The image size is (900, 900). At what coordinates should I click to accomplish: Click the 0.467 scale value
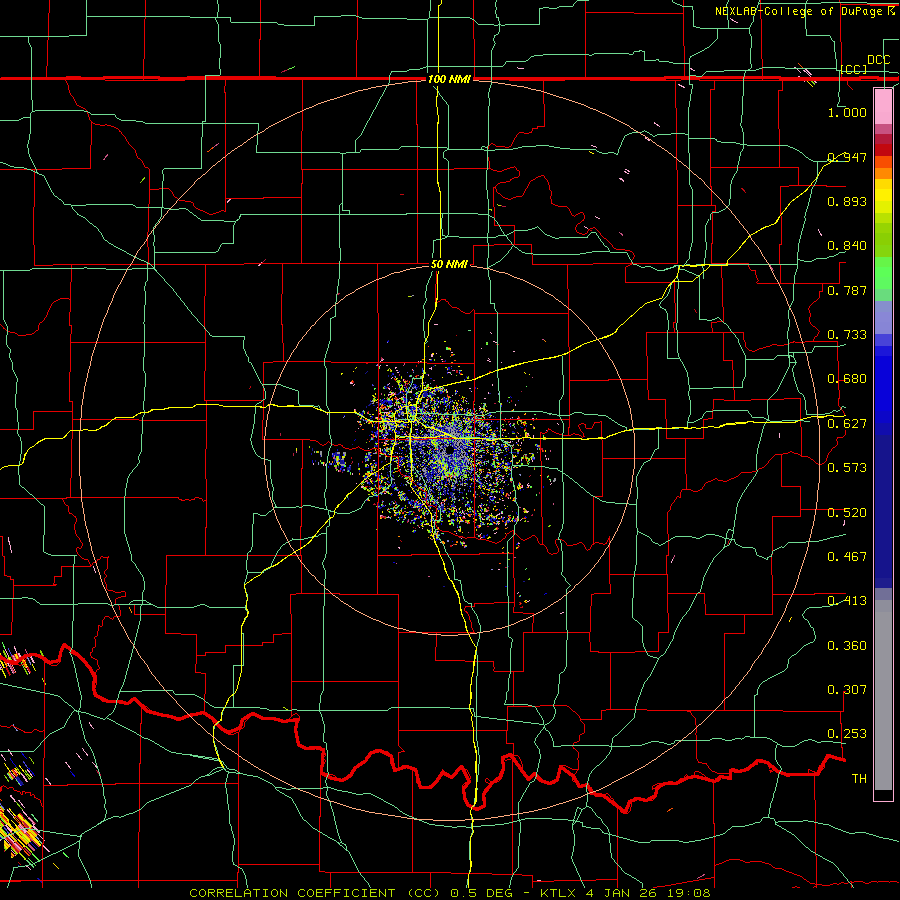pyautogui.click(x=847, y=557)
